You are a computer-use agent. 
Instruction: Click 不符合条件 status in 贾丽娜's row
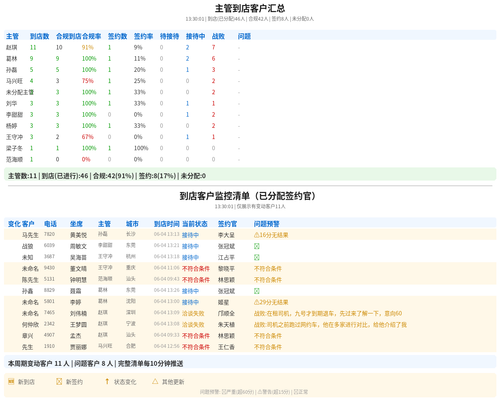[x=196, y=347]
